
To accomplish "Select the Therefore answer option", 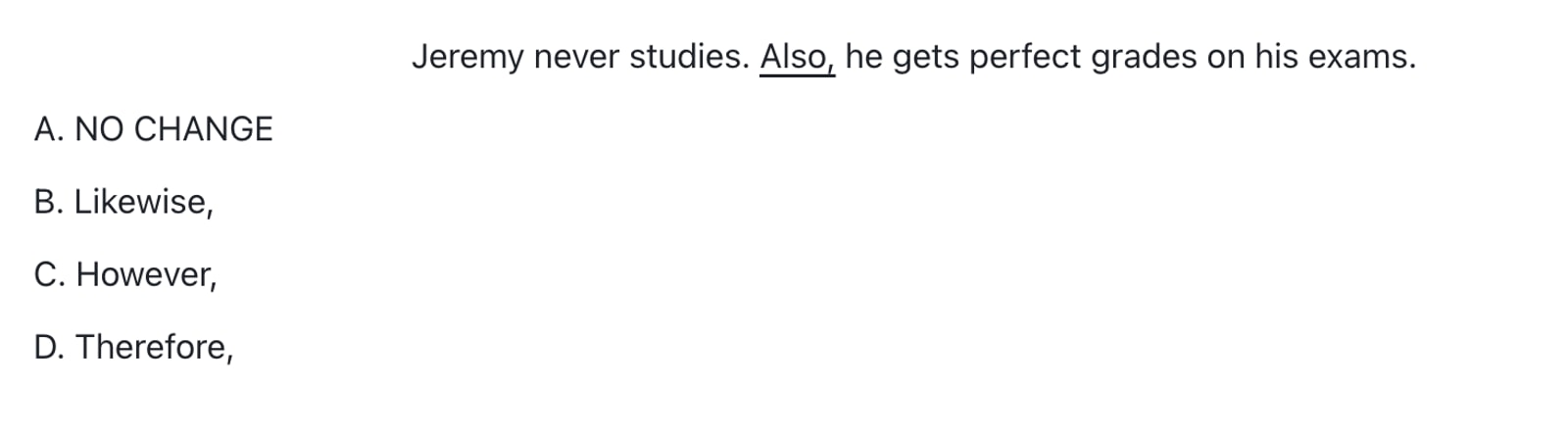I will tap(133, 347).
